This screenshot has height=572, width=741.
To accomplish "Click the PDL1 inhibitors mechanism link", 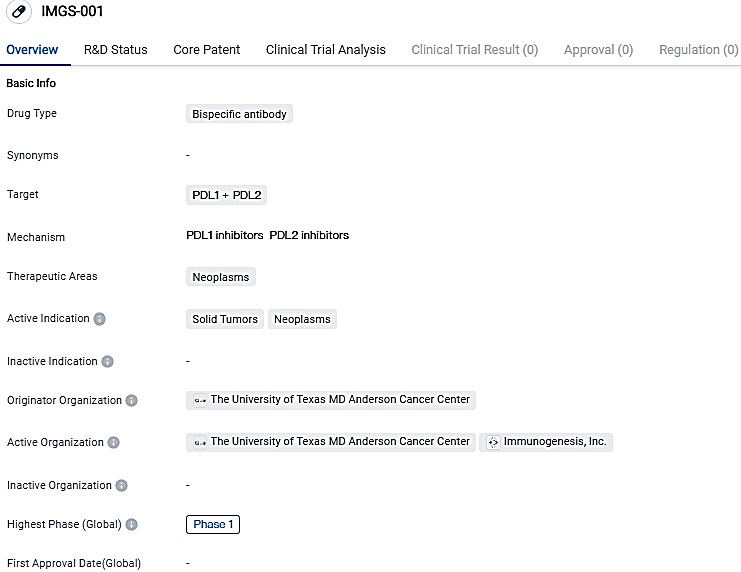I will tap(225, 236).
